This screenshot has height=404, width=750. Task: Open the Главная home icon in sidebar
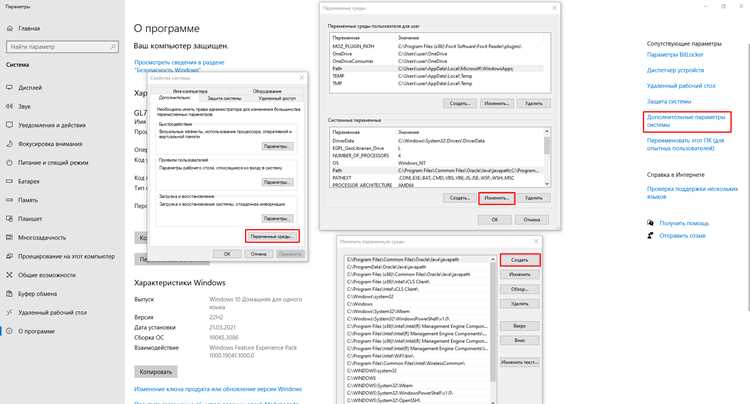[10, 28]
